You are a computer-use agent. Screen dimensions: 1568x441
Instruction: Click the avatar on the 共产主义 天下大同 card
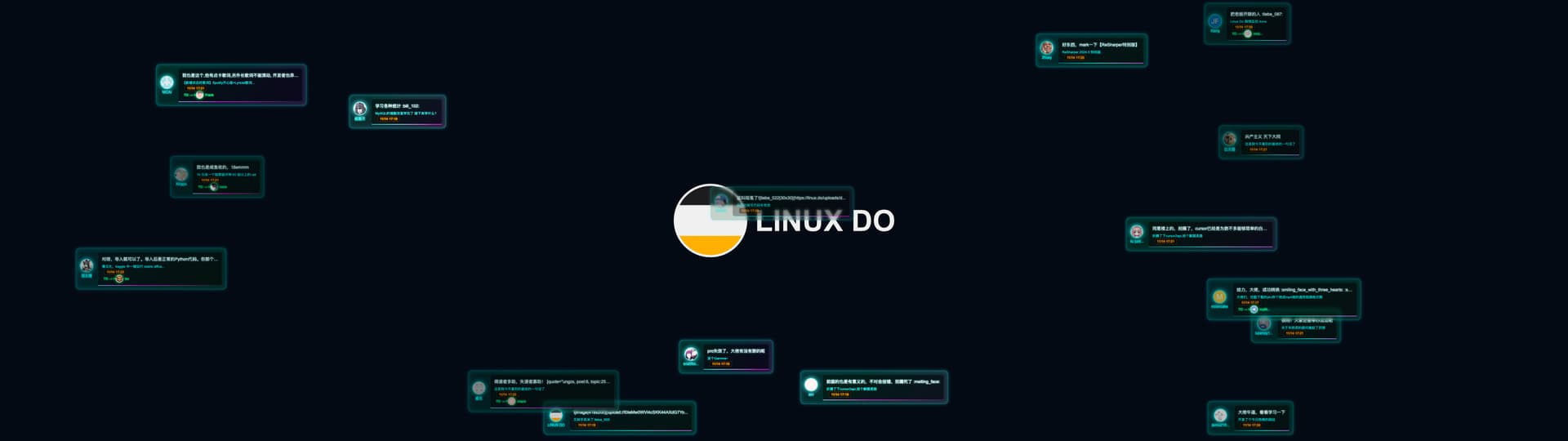[1229, 139]
